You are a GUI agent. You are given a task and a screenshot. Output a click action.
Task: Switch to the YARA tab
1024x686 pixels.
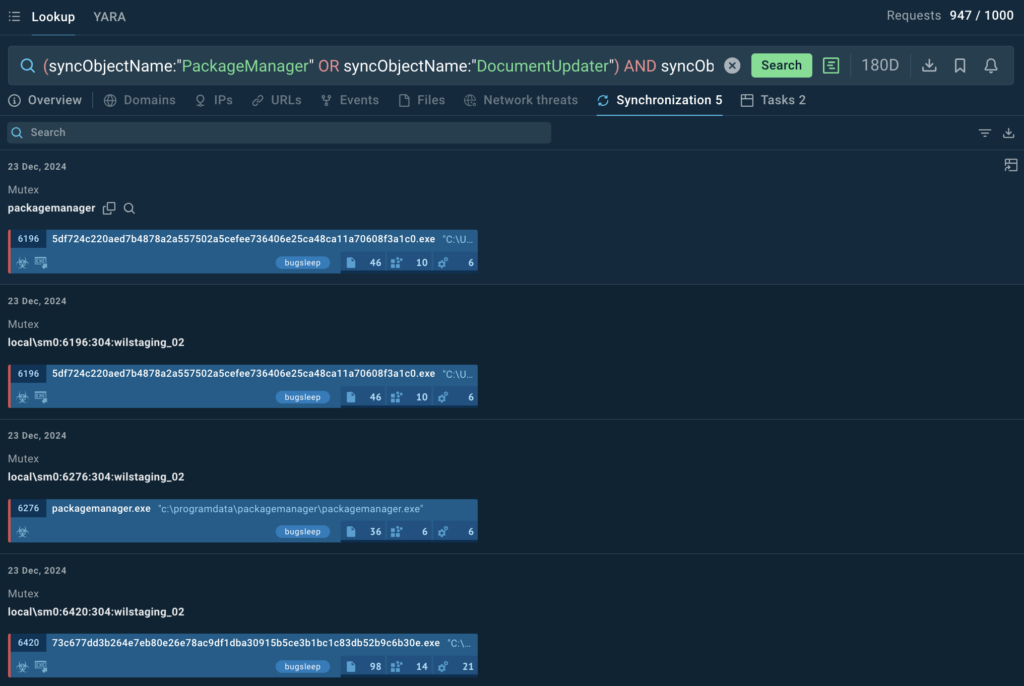[109, 17]
